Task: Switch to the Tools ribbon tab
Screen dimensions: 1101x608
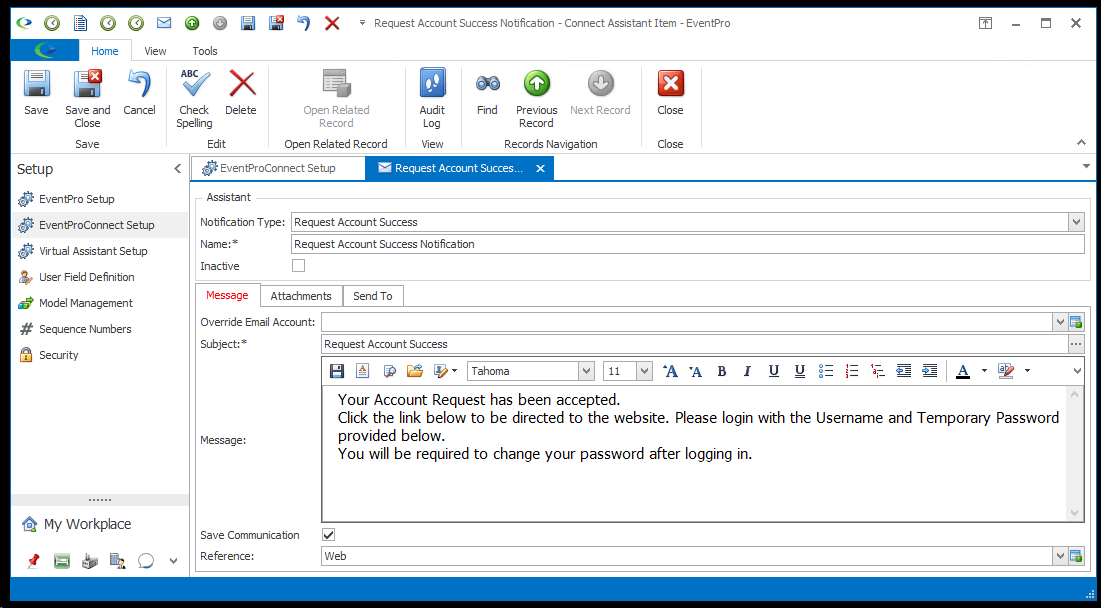Action: [x=205, y=51]
